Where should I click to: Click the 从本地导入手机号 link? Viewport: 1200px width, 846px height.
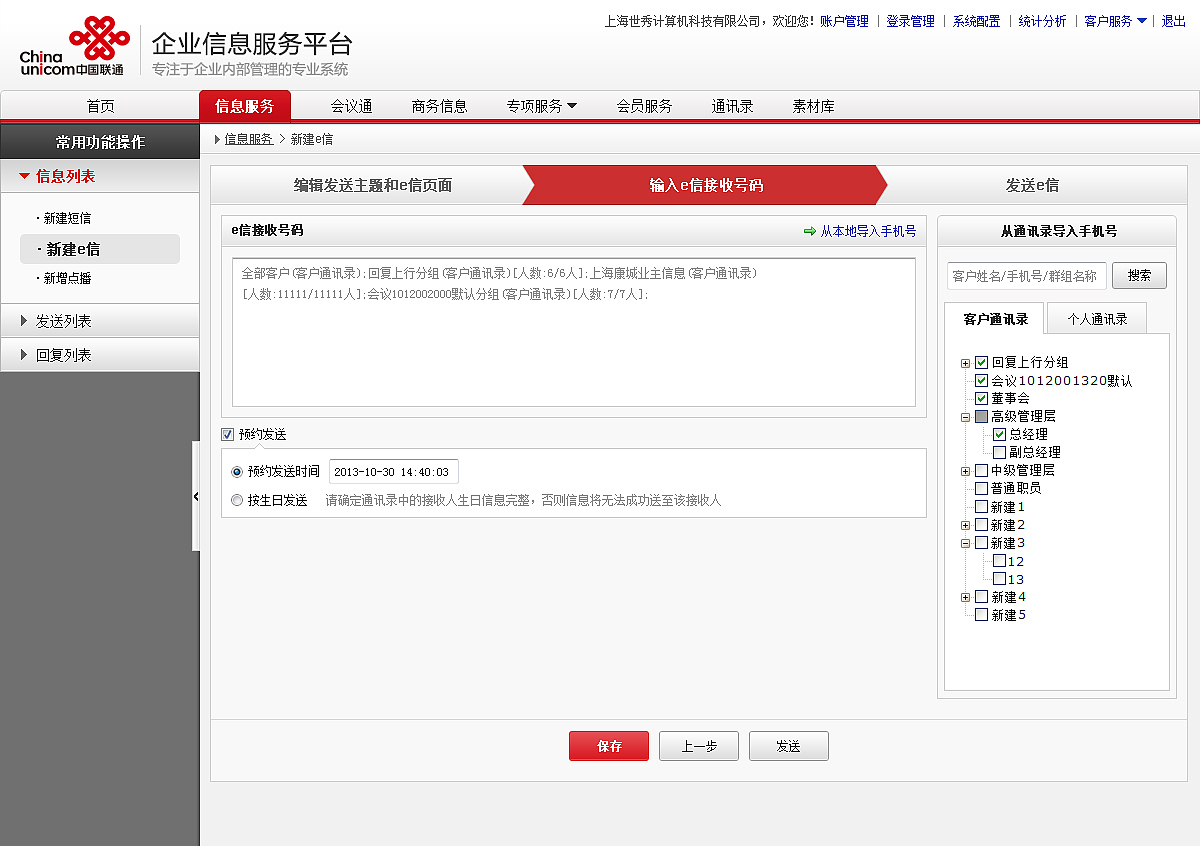pos(866,231)
